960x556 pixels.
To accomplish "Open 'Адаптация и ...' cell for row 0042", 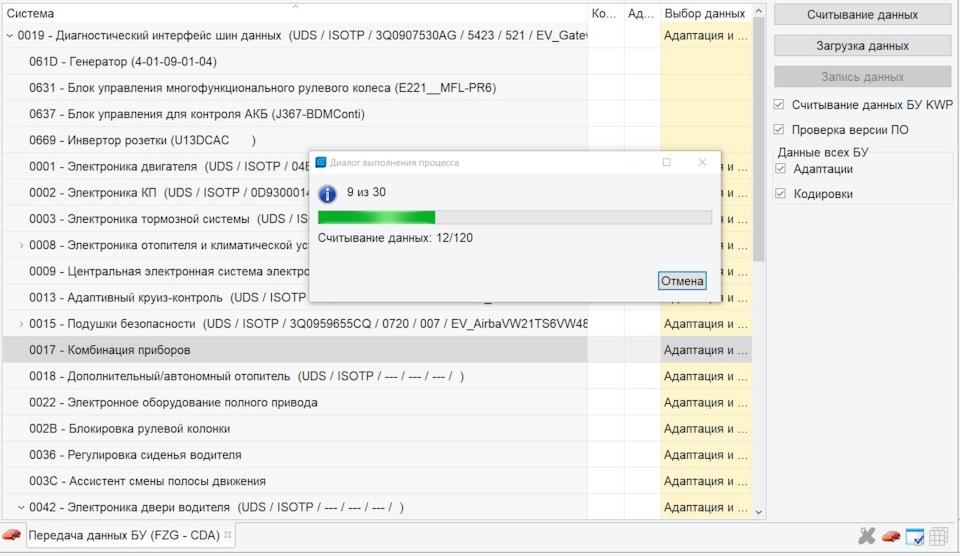I will pos(706,508).
